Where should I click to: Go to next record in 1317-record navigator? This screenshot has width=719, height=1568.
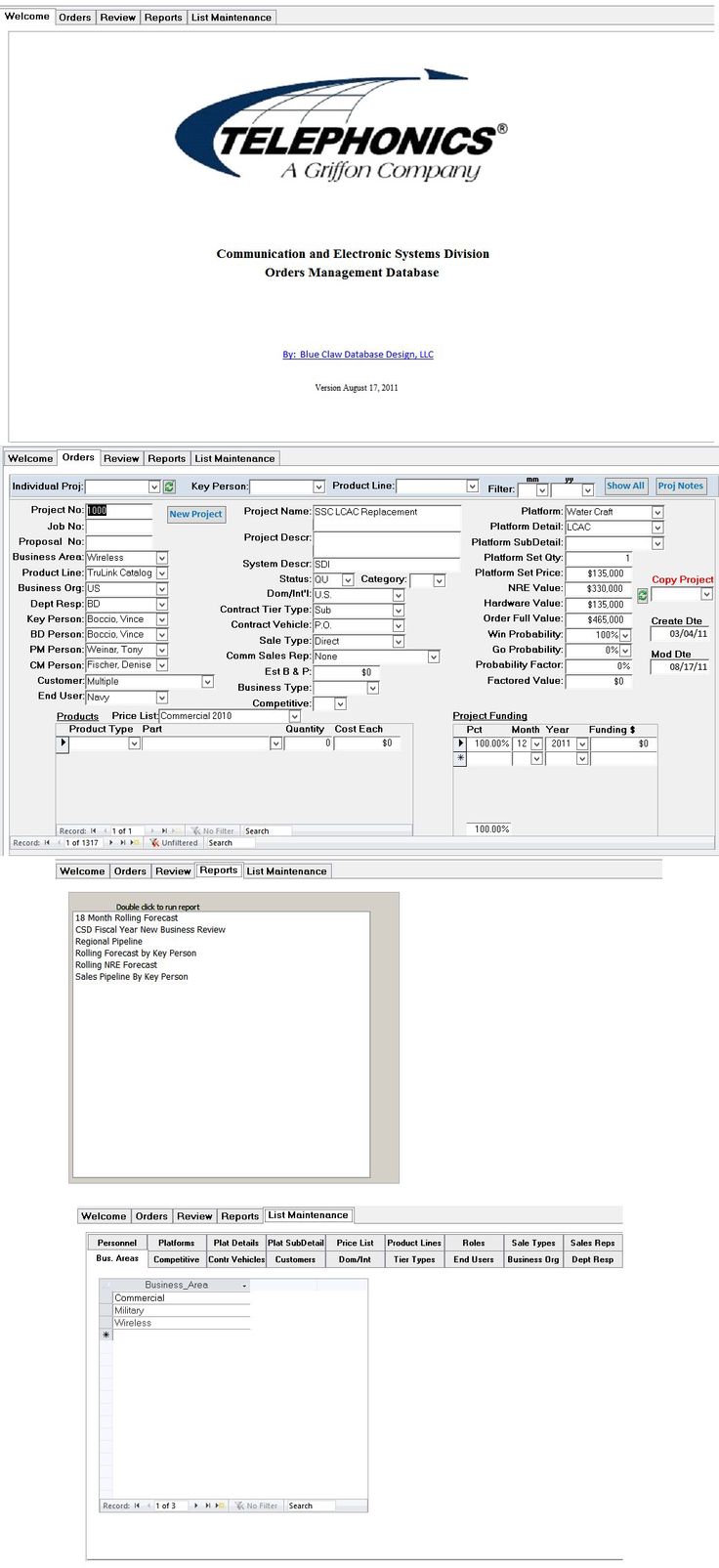click(x=110, y=842)
